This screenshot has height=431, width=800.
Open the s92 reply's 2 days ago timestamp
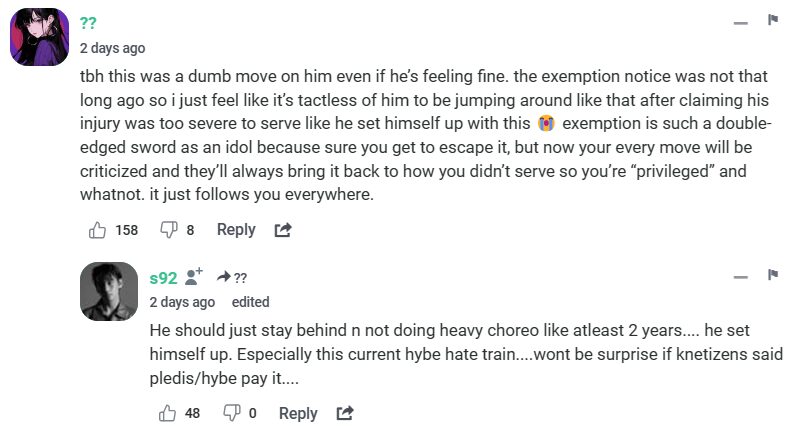tap(182, 302)
